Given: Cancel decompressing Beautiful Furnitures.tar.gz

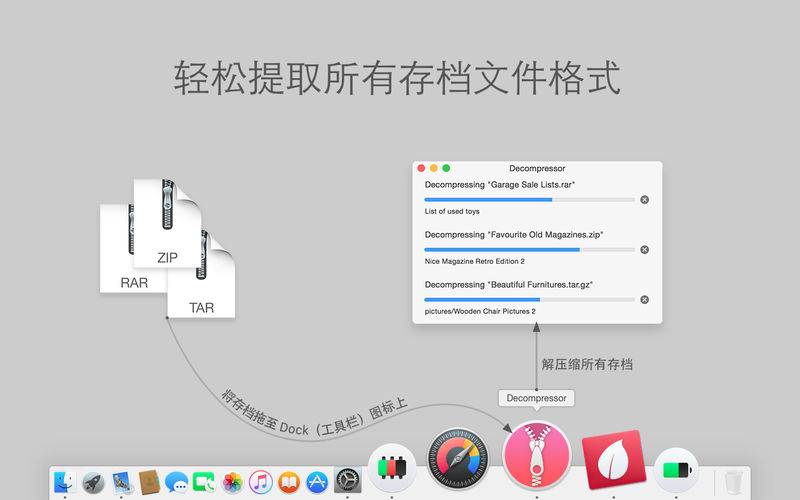Looking at the screenshot, I should click(644, 299).
